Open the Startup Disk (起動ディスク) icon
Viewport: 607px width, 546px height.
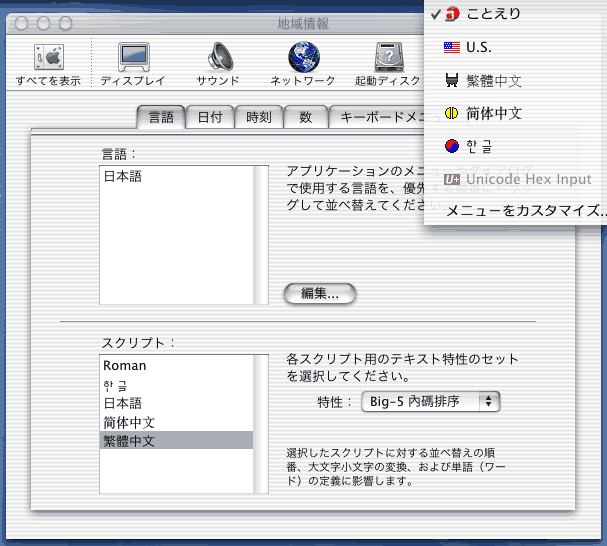(388, 63)
